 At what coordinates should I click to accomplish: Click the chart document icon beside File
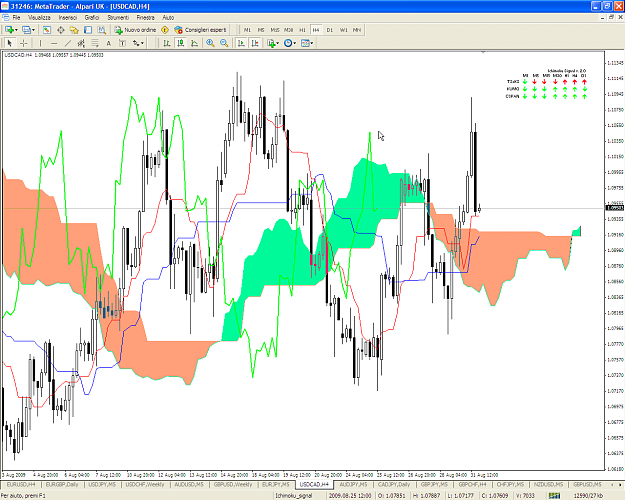point(6,18)
